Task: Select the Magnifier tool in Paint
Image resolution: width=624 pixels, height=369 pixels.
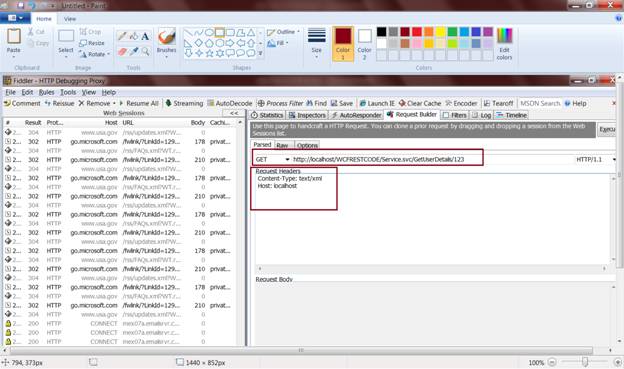Action: click(x=145, y=52)
